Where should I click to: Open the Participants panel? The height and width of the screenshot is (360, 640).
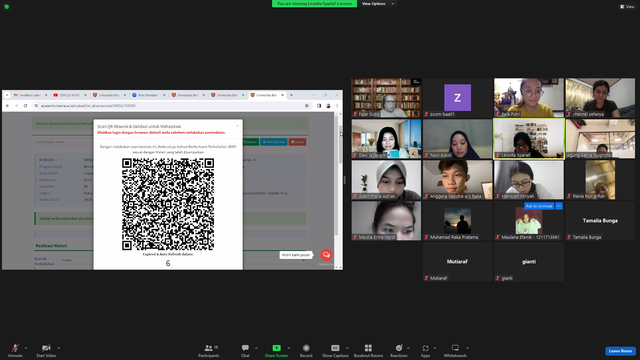(x=209, y=350)
